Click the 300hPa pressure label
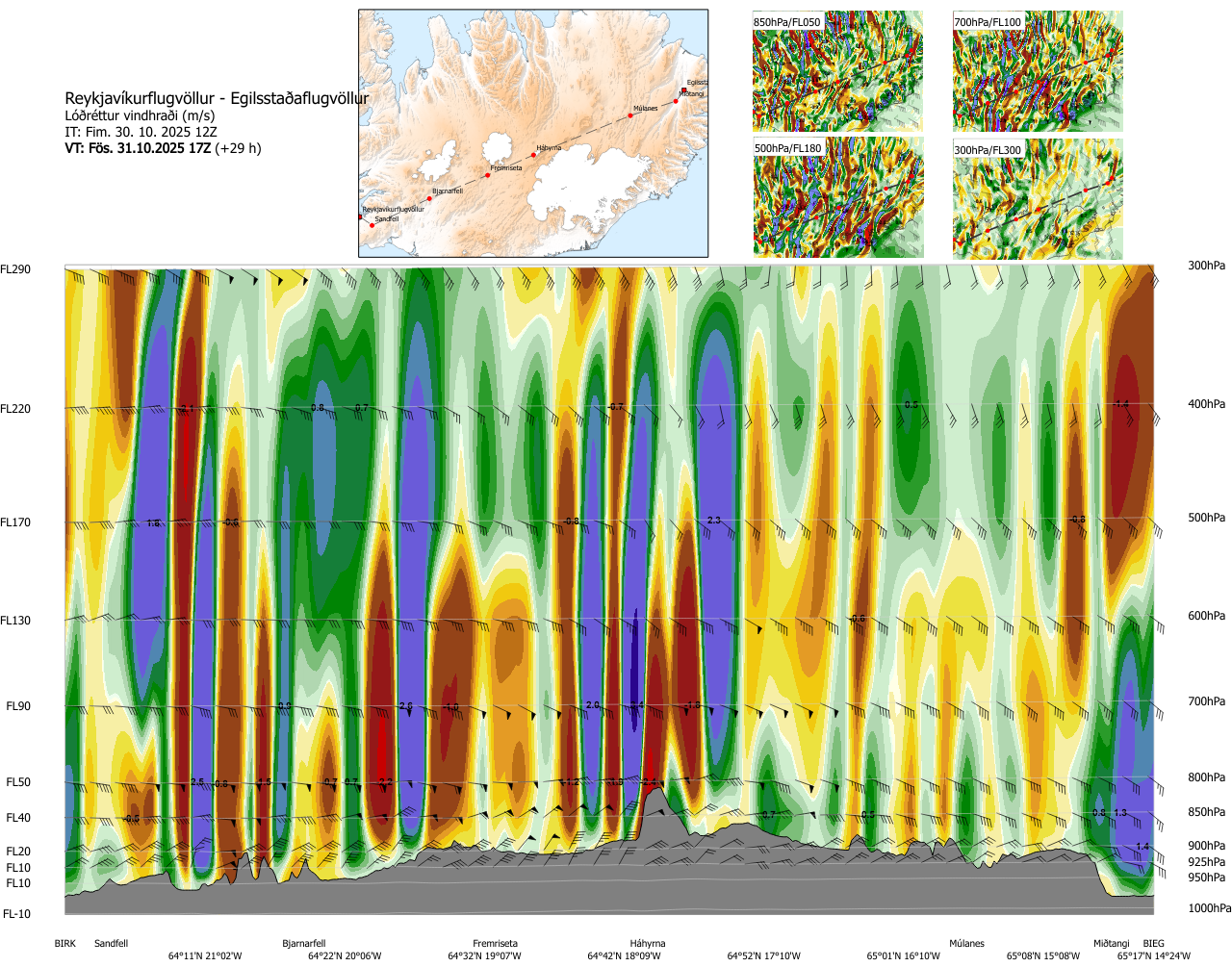 1207,266
